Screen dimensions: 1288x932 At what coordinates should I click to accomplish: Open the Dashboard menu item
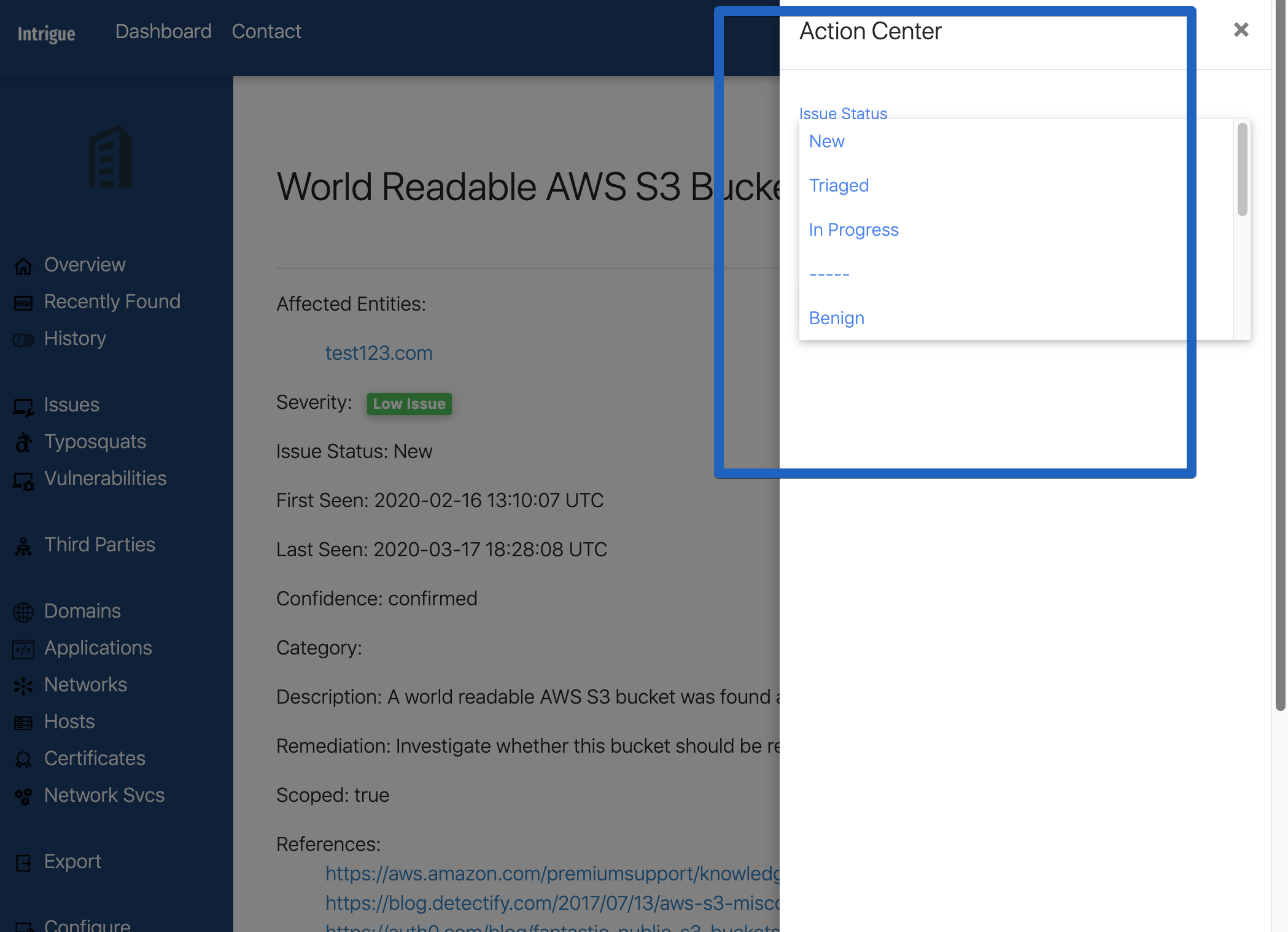(163, 31)
